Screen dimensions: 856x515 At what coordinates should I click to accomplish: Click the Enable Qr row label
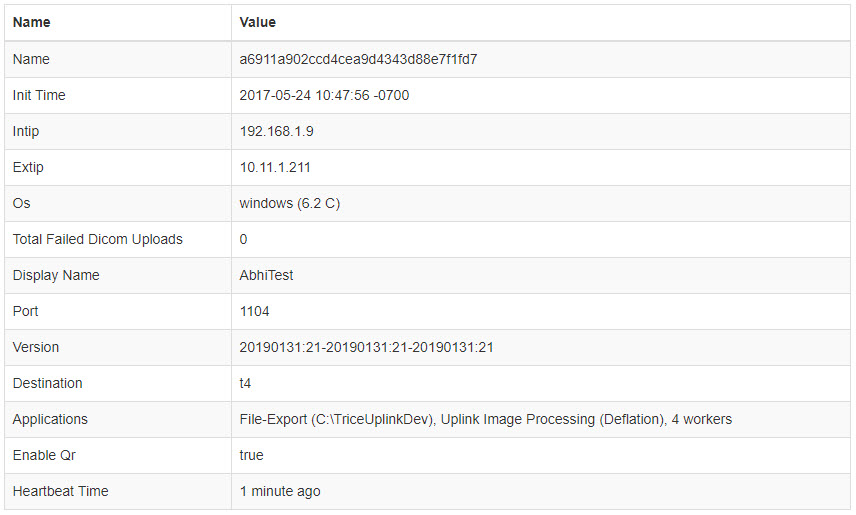click(44, 455)
